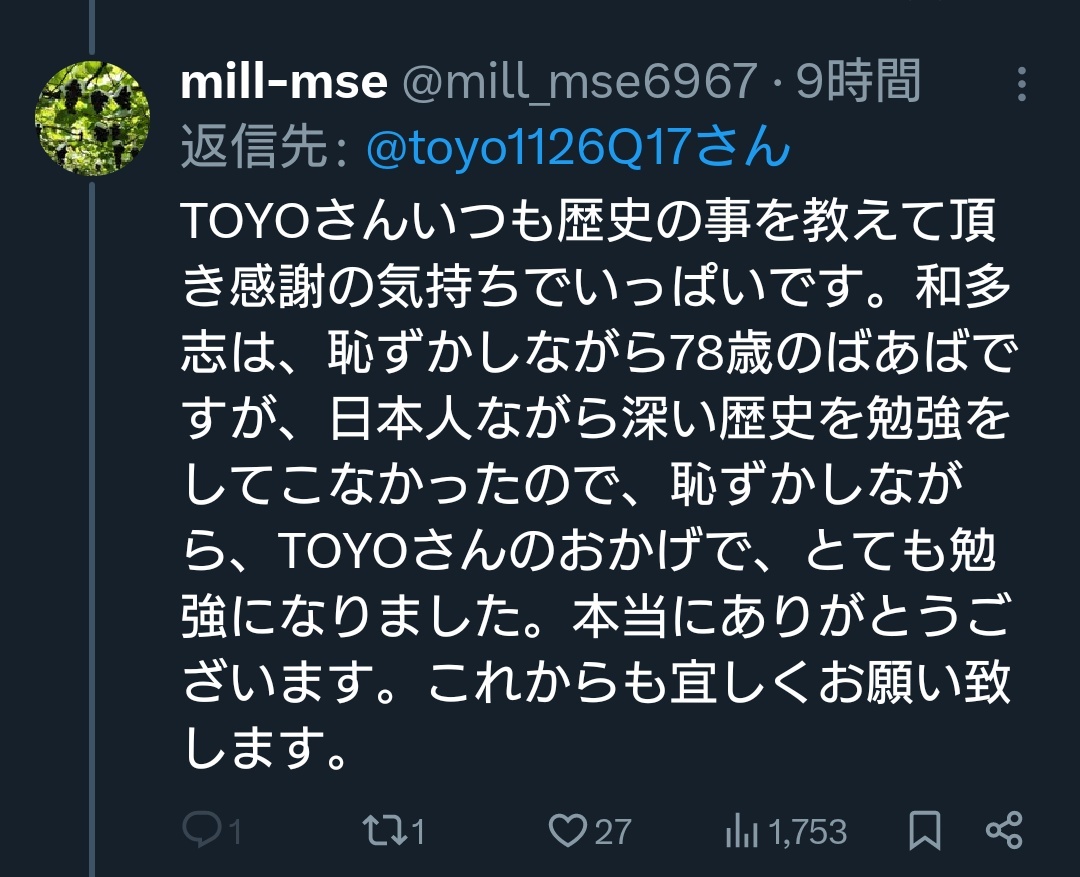This screenshot has height=877, width=1080.
Task: Tap the share icon
Action: [1004, 830]
